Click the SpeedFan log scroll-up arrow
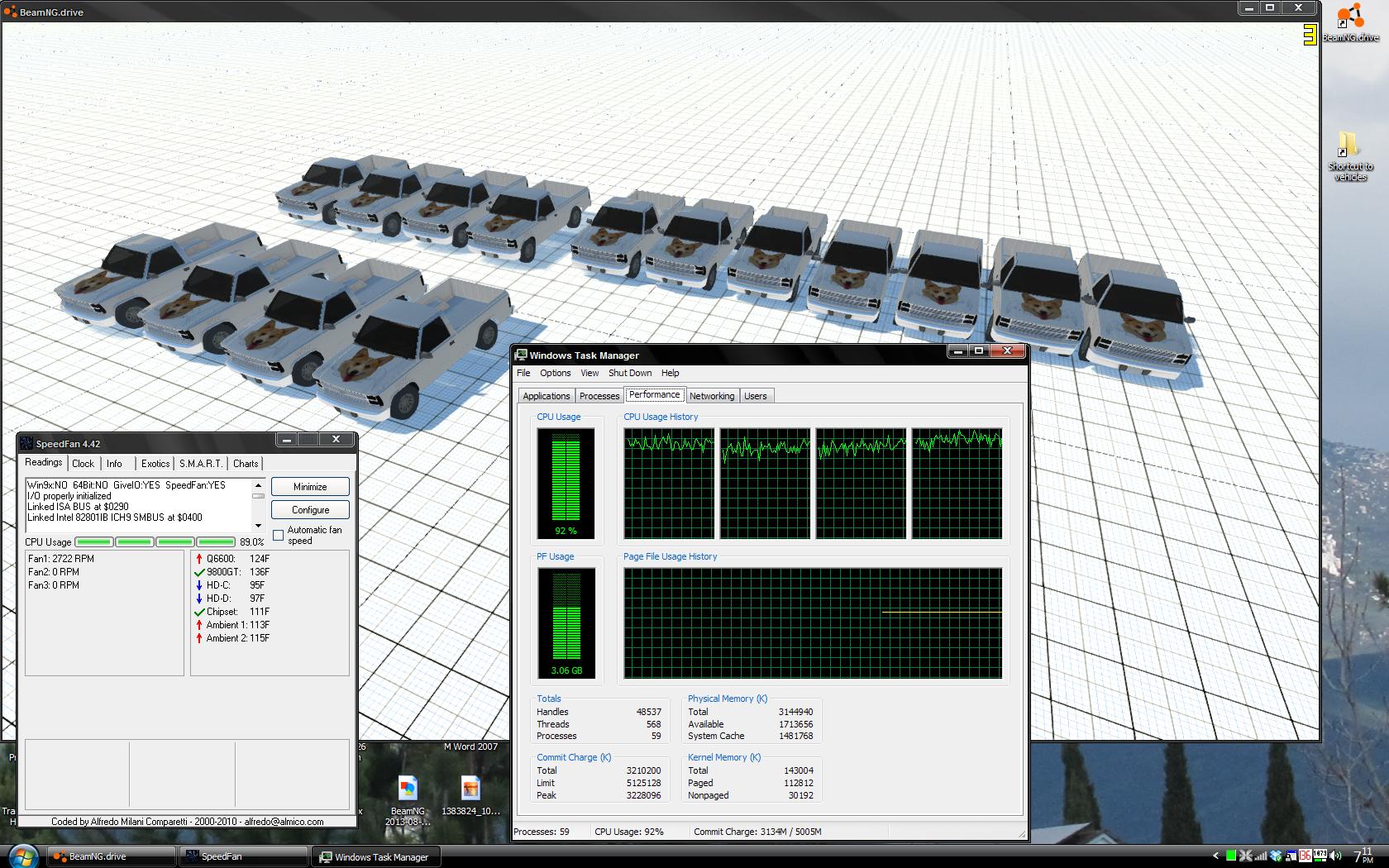 tap(259, 485)
